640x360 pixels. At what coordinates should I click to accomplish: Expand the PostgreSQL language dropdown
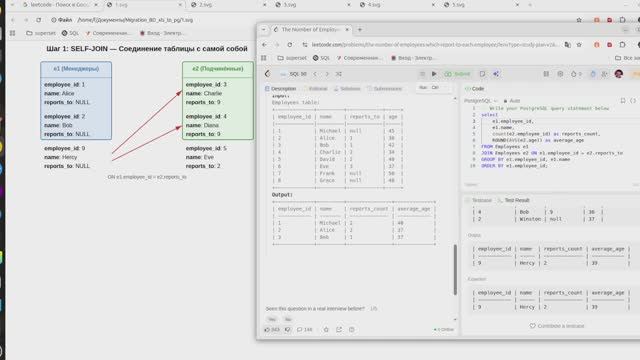481,100
